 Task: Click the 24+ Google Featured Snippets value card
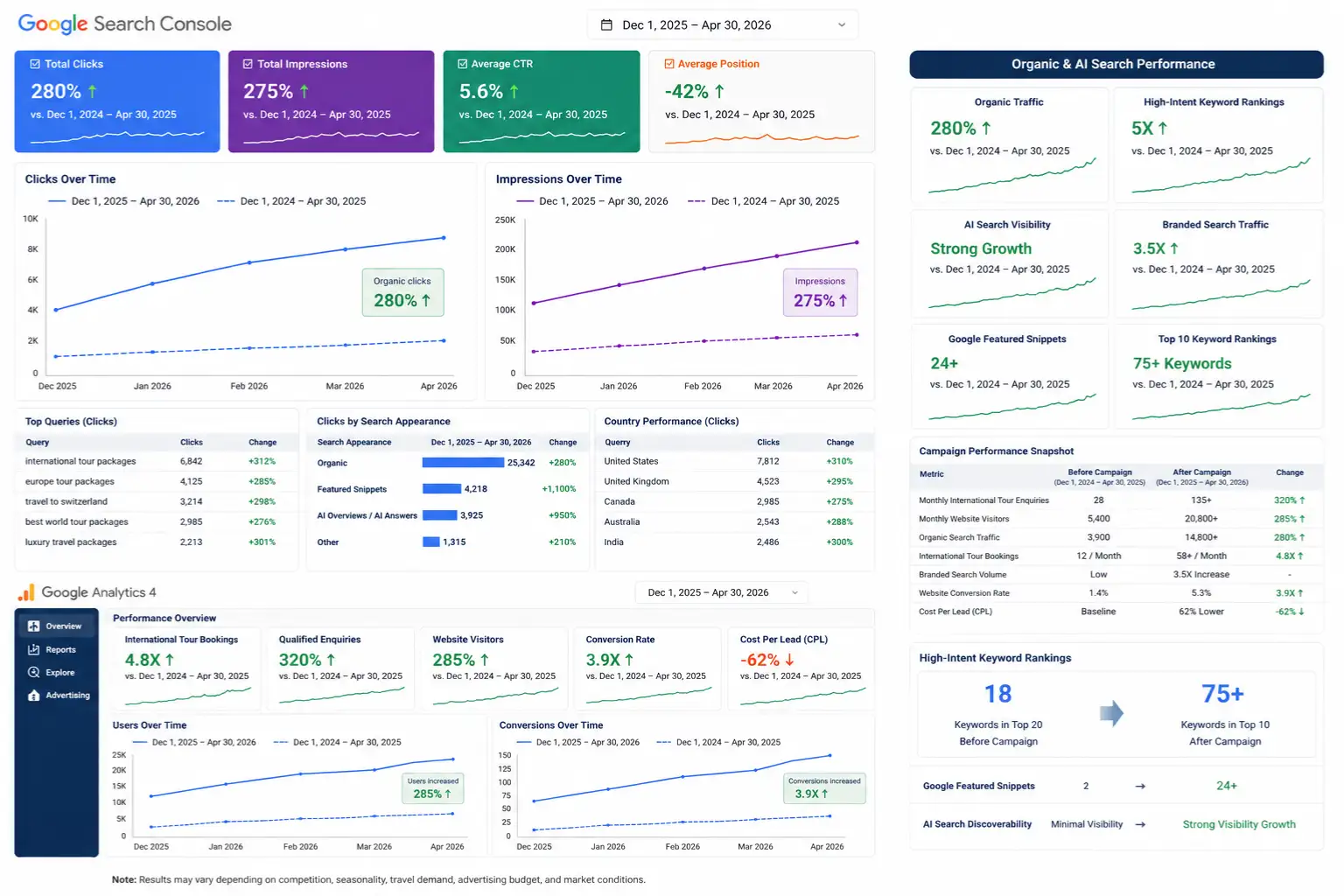1010,376
